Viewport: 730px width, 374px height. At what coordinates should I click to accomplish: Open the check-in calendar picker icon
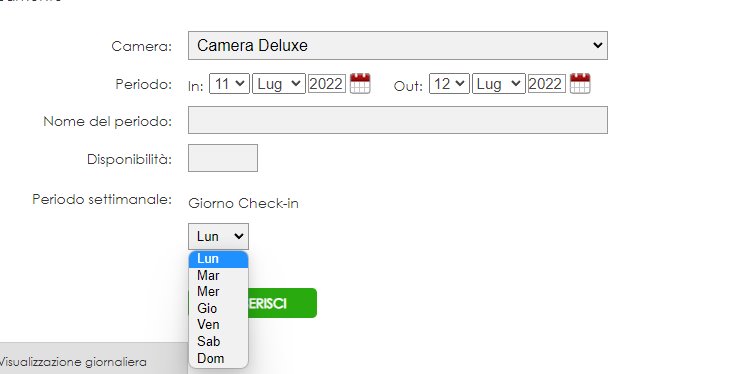click(x=360, y=83)
